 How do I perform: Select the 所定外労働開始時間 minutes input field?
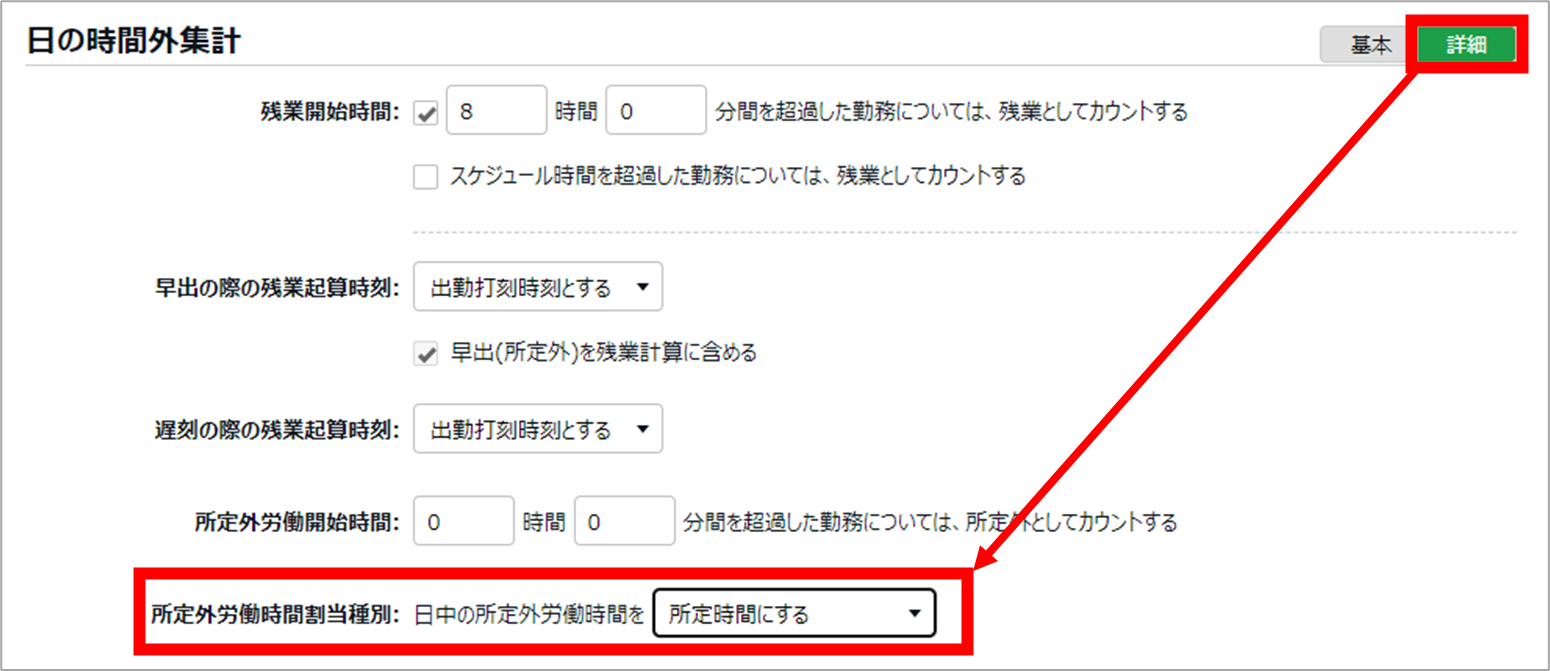tap(625, 522)
